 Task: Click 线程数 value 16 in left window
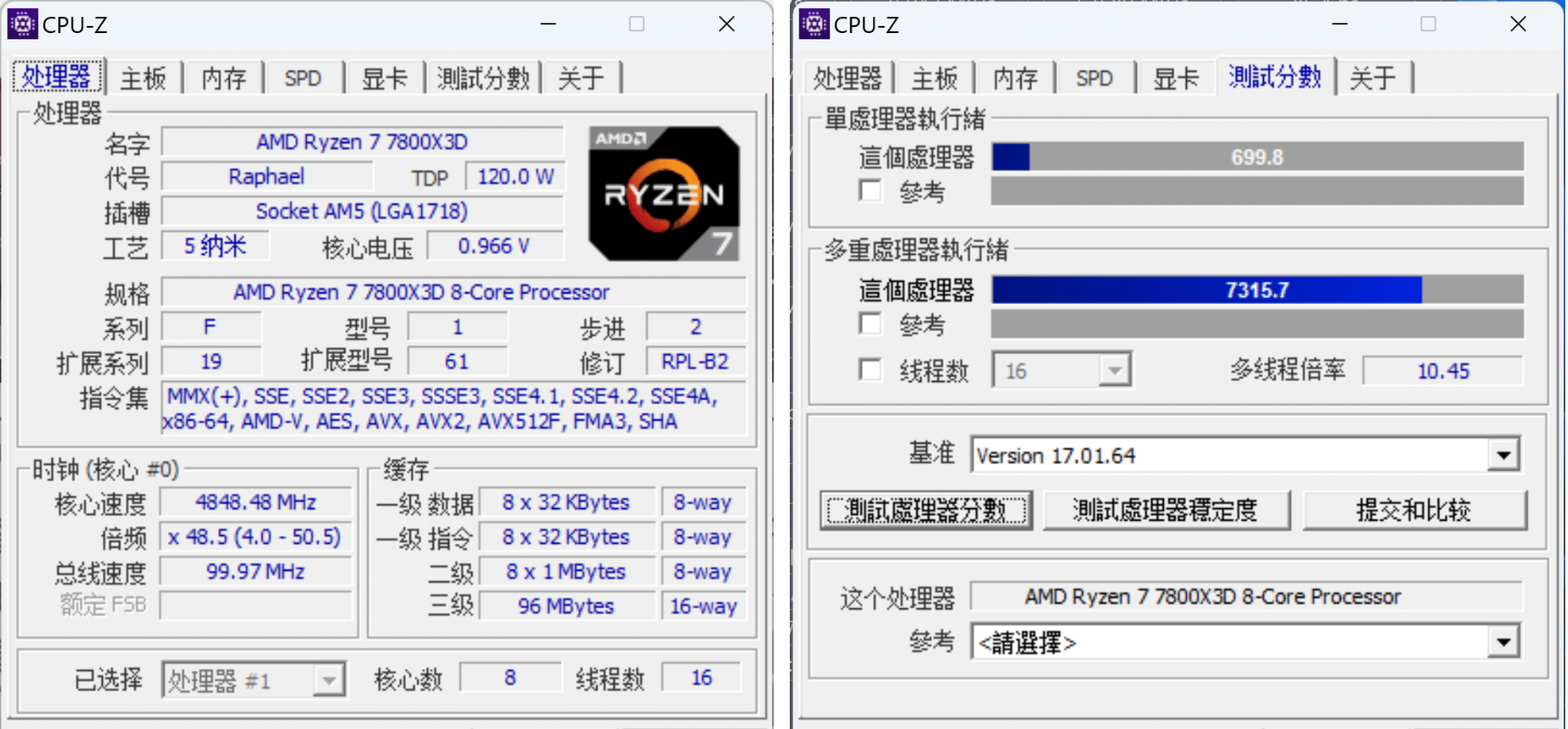(702, 678)
